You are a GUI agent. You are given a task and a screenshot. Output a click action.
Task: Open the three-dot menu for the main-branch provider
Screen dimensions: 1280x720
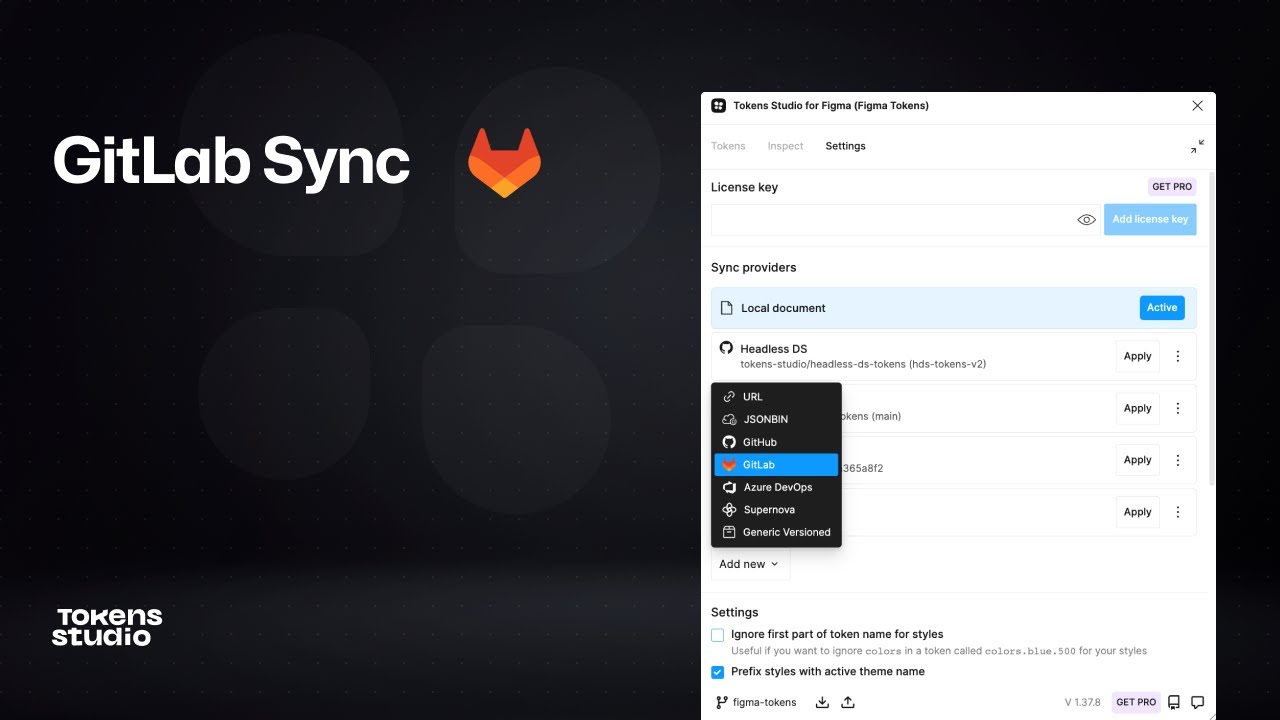point(1178,408)
